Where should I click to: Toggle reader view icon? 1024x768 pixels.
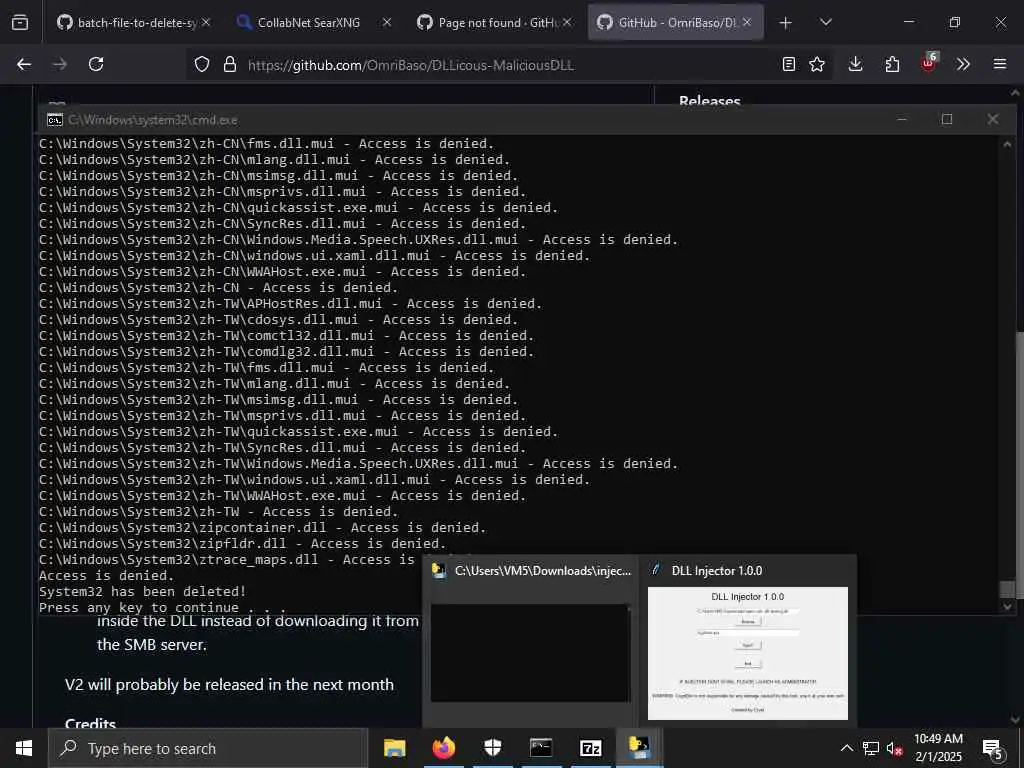[789, 64]
